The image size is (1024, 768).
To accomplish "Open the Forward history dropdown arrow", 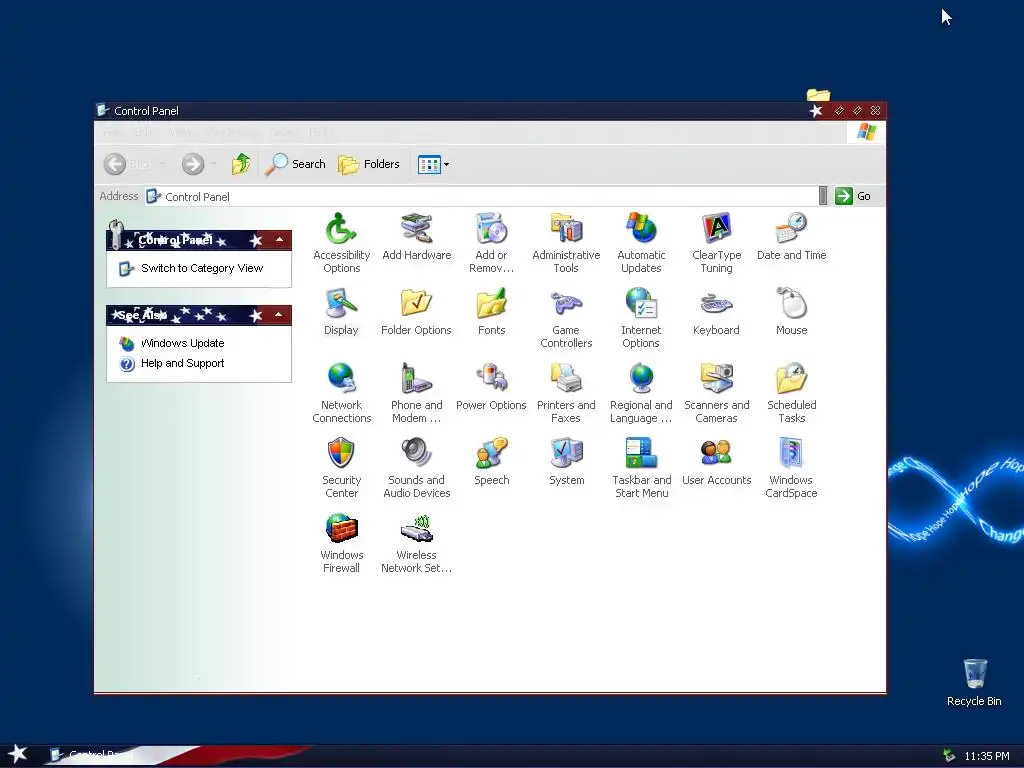I will (x=214, y=164).
